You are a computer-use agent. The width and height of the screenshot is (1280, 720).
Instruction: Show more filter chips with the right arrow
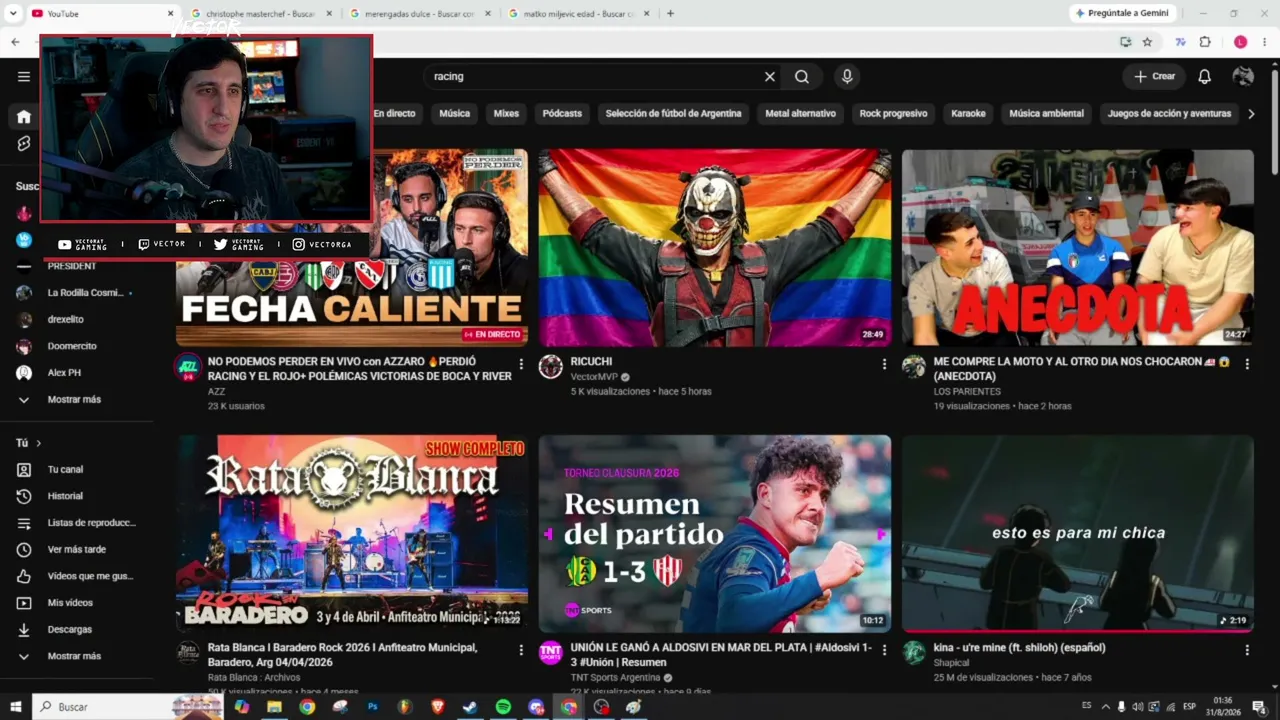coord(1251,114)
